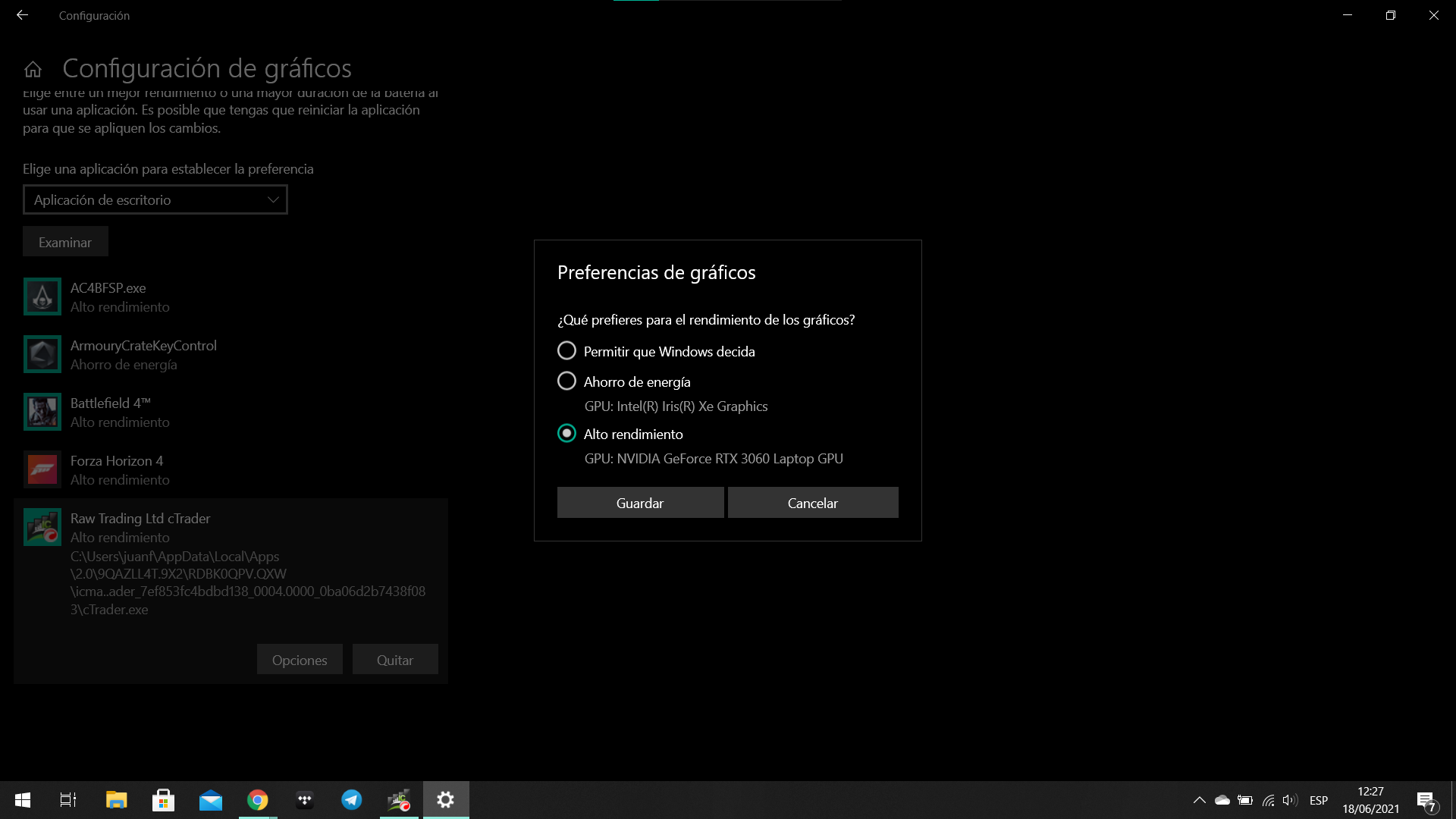Select the AC4BFSP.exe list entry
Viewport: 1456px width, 819px height.
[x=231, y=297]
